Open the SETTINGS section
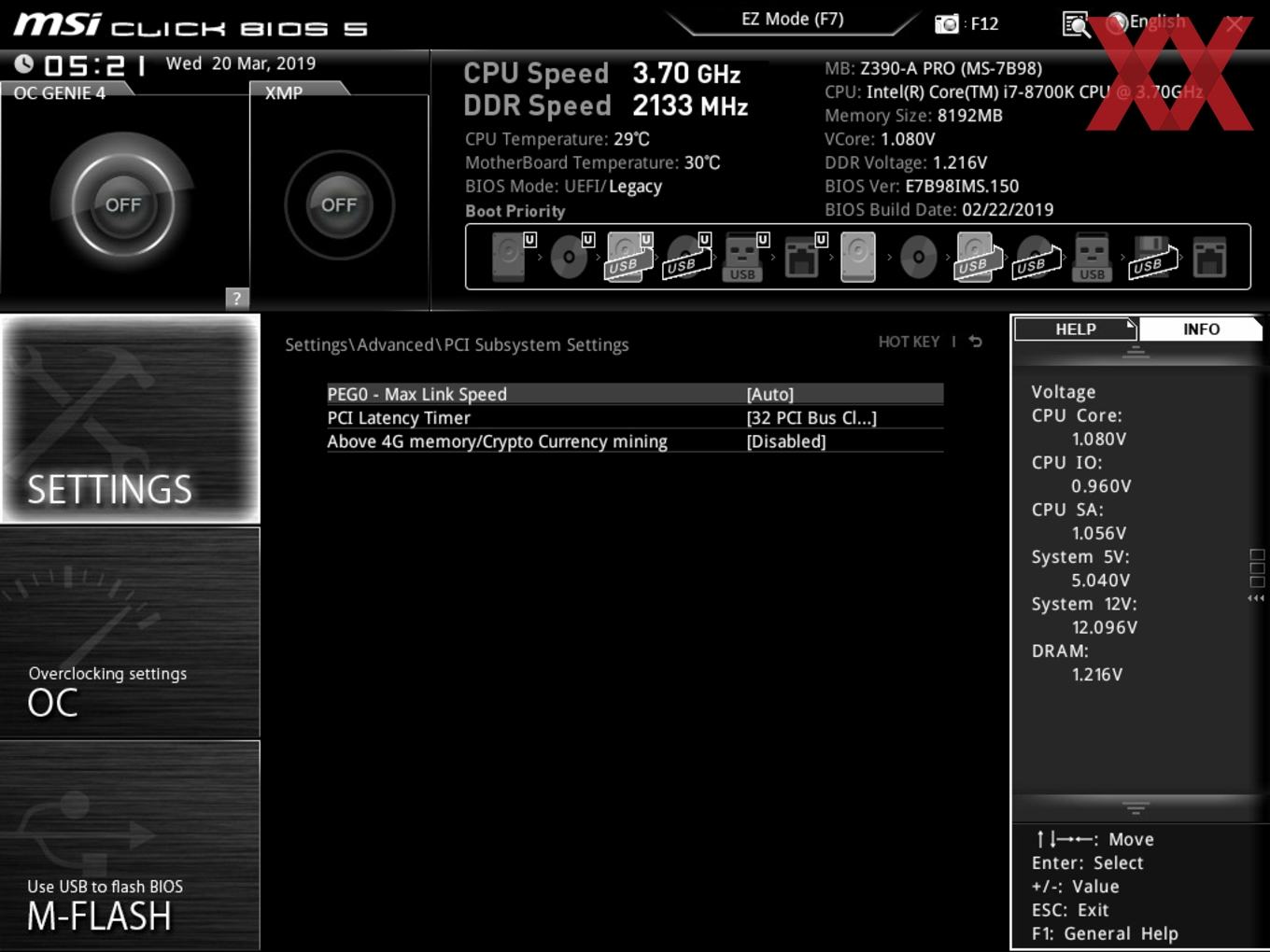The image size is (1270, 952). 131,419
